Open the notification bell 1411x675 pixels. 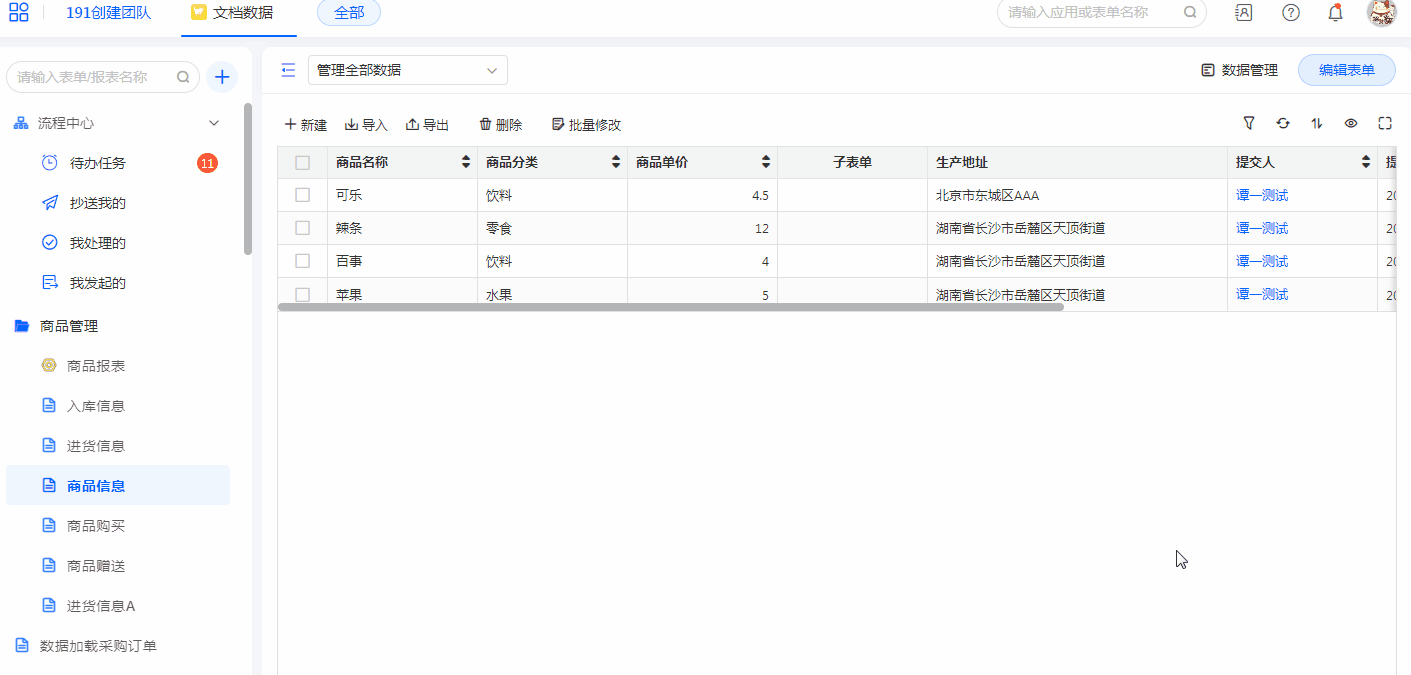1335,13
